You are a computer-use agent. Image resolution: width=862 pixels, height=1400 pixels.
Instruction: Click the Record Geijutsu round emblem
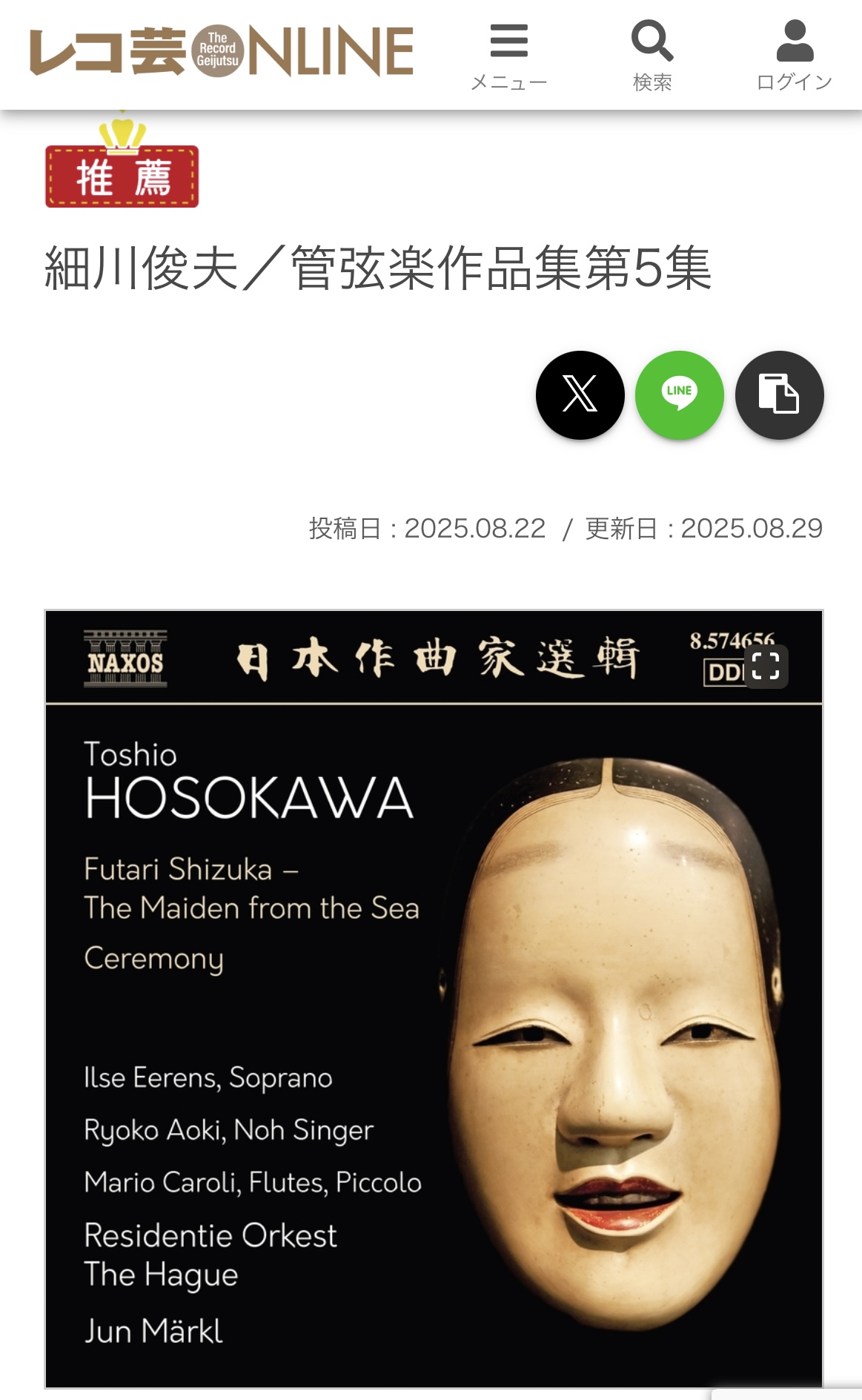click(x=217, y=51)
